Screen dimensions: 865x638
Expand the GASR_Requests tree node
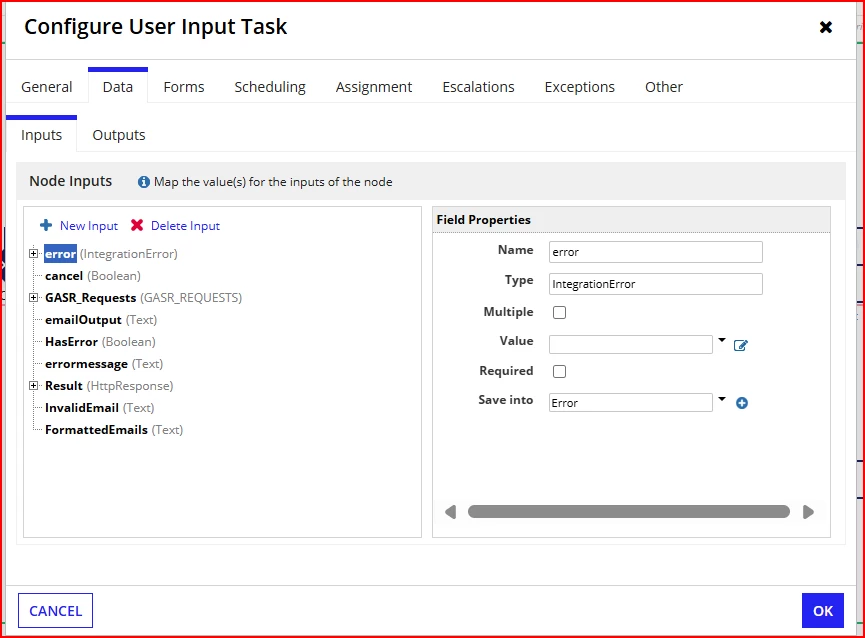[34, 298]
